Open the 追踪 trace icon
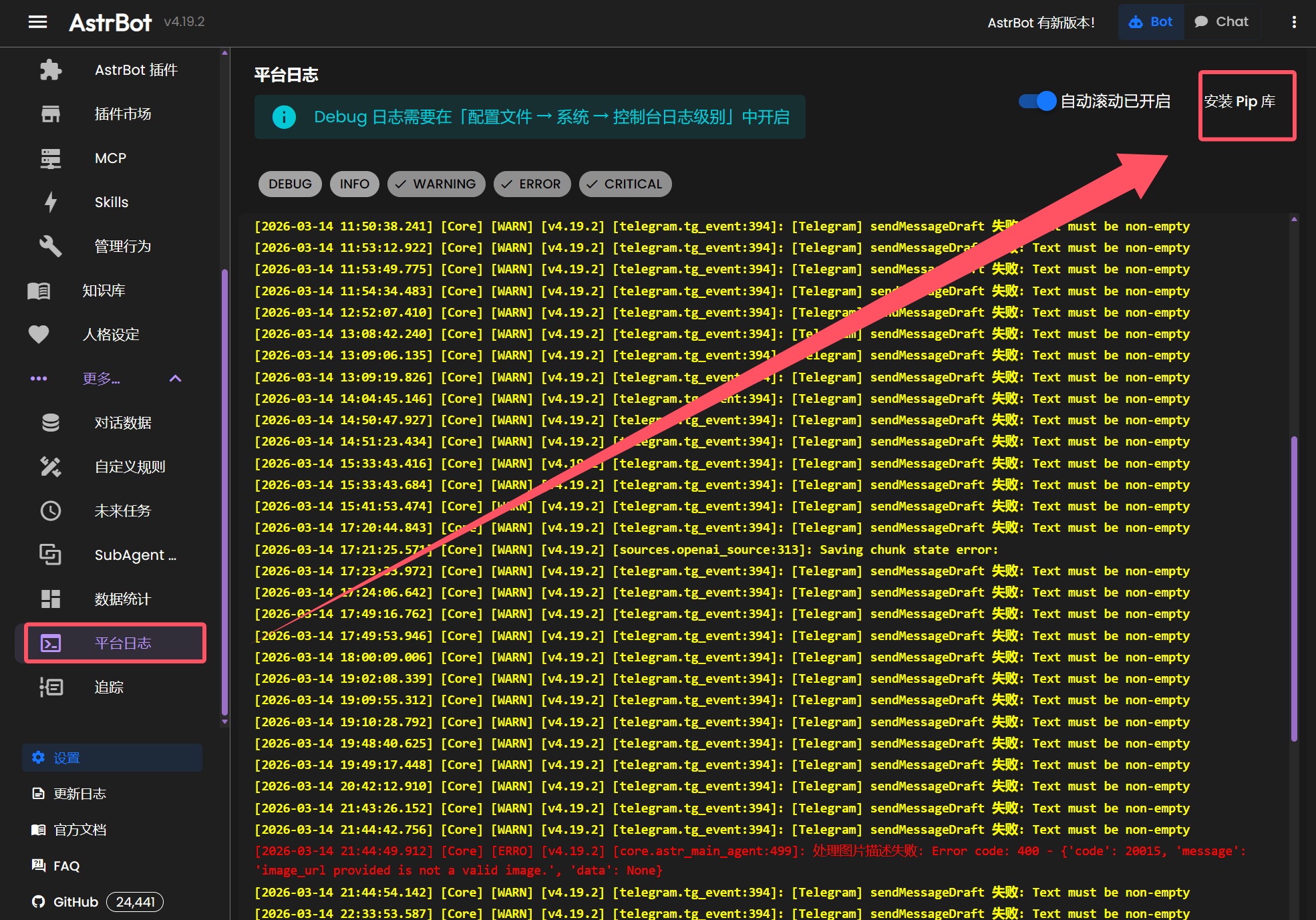Screen dimensions: 1316x920 pyautogui.click(x=51, y=687)
